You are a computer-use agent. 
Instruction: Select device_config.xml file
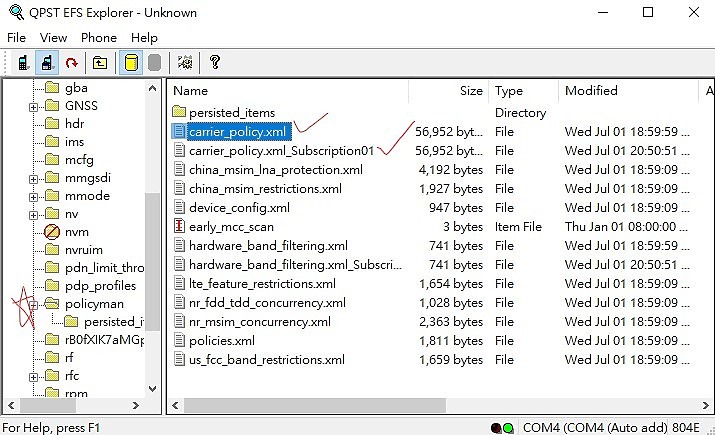239,208
